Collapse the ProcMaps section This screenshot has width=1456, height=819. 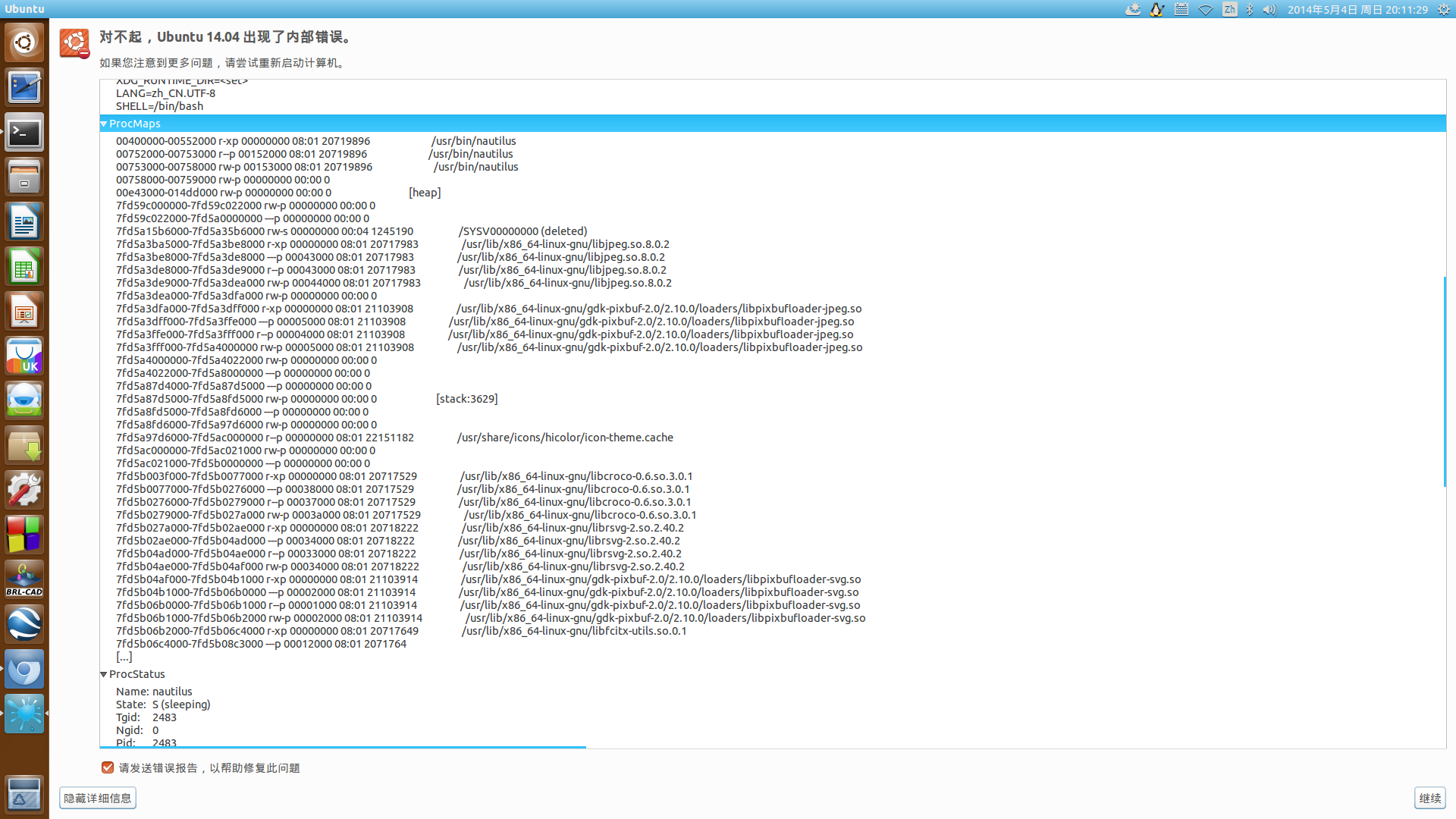tap(104, 124)
